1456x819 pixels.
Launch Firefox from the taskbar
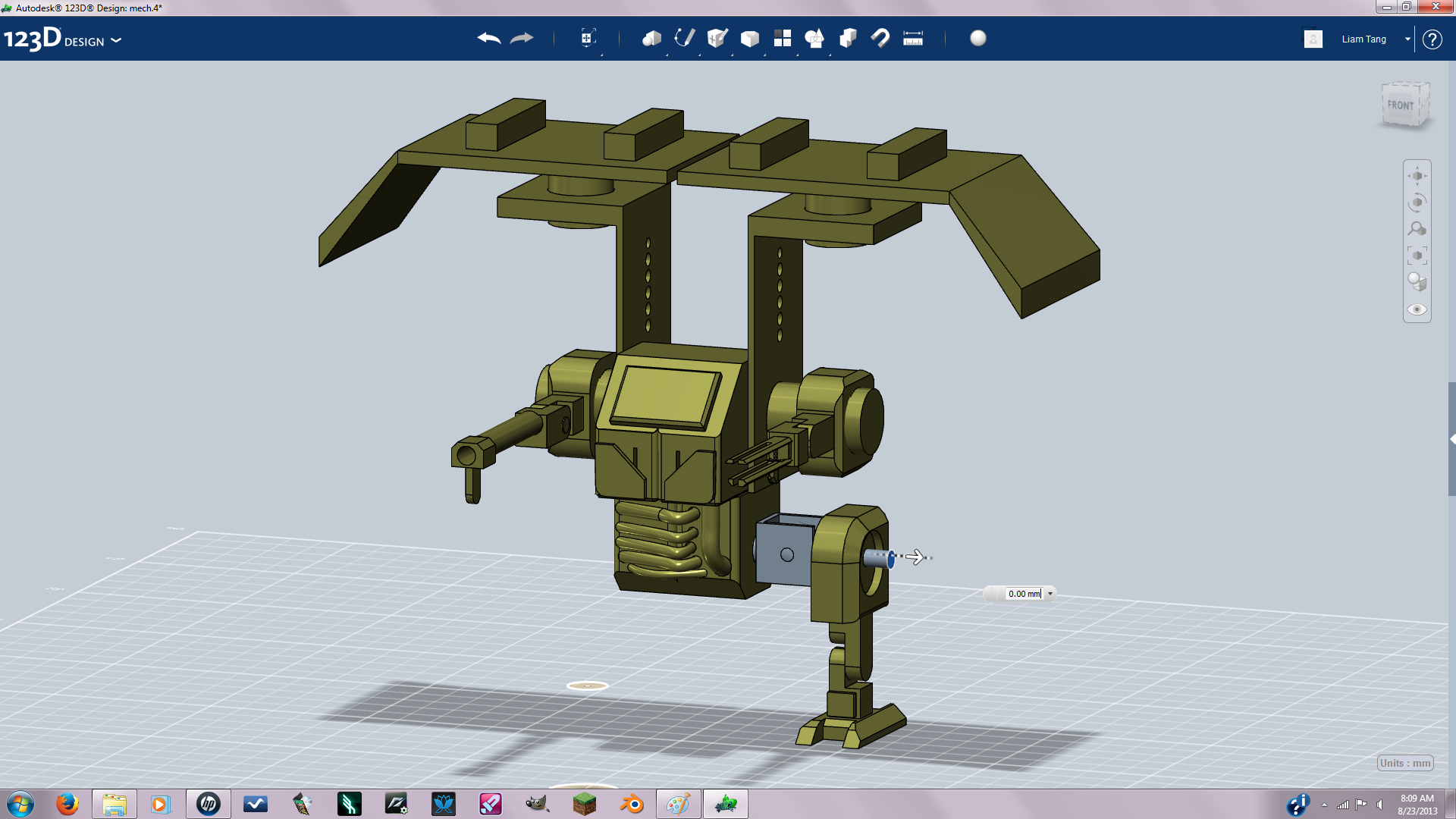point(67,804)
